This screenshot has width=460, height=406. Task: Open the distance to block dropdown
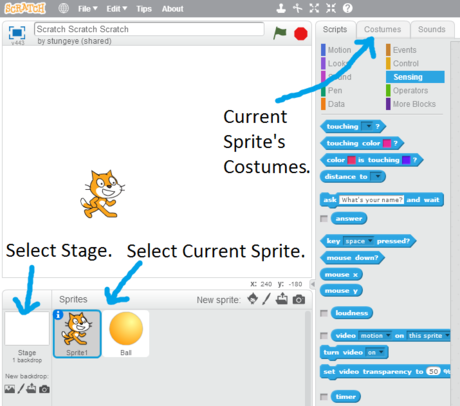coord(376,177)
